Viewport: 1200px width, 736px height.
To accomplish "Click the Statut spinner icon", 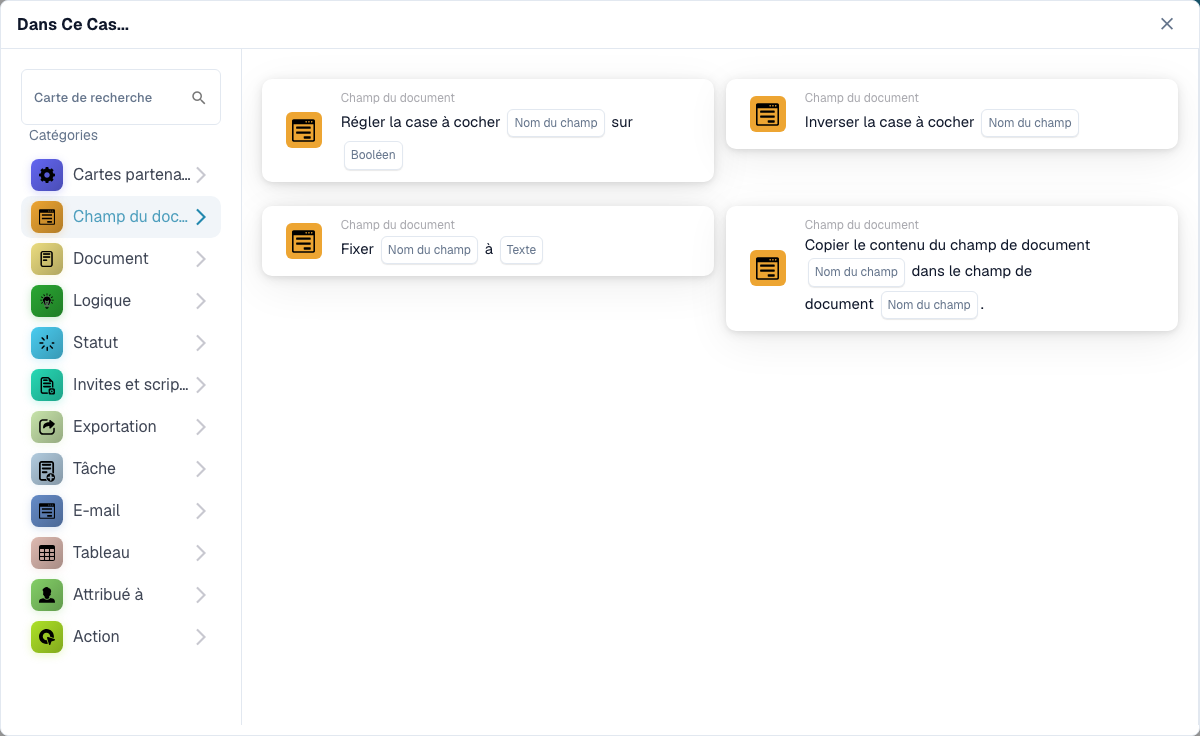I will (x=47, y=343).
